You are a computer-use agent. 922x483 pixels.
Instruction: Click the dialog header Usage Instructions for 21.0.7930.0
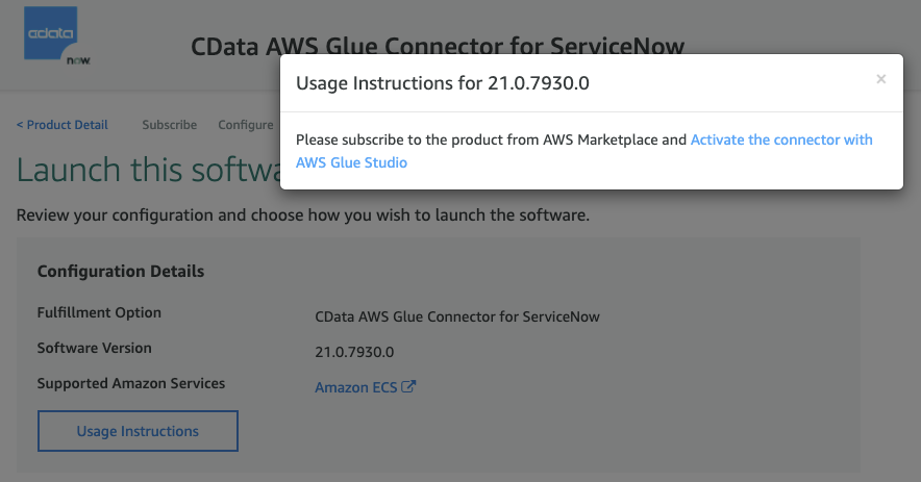[x=442, y=83]
